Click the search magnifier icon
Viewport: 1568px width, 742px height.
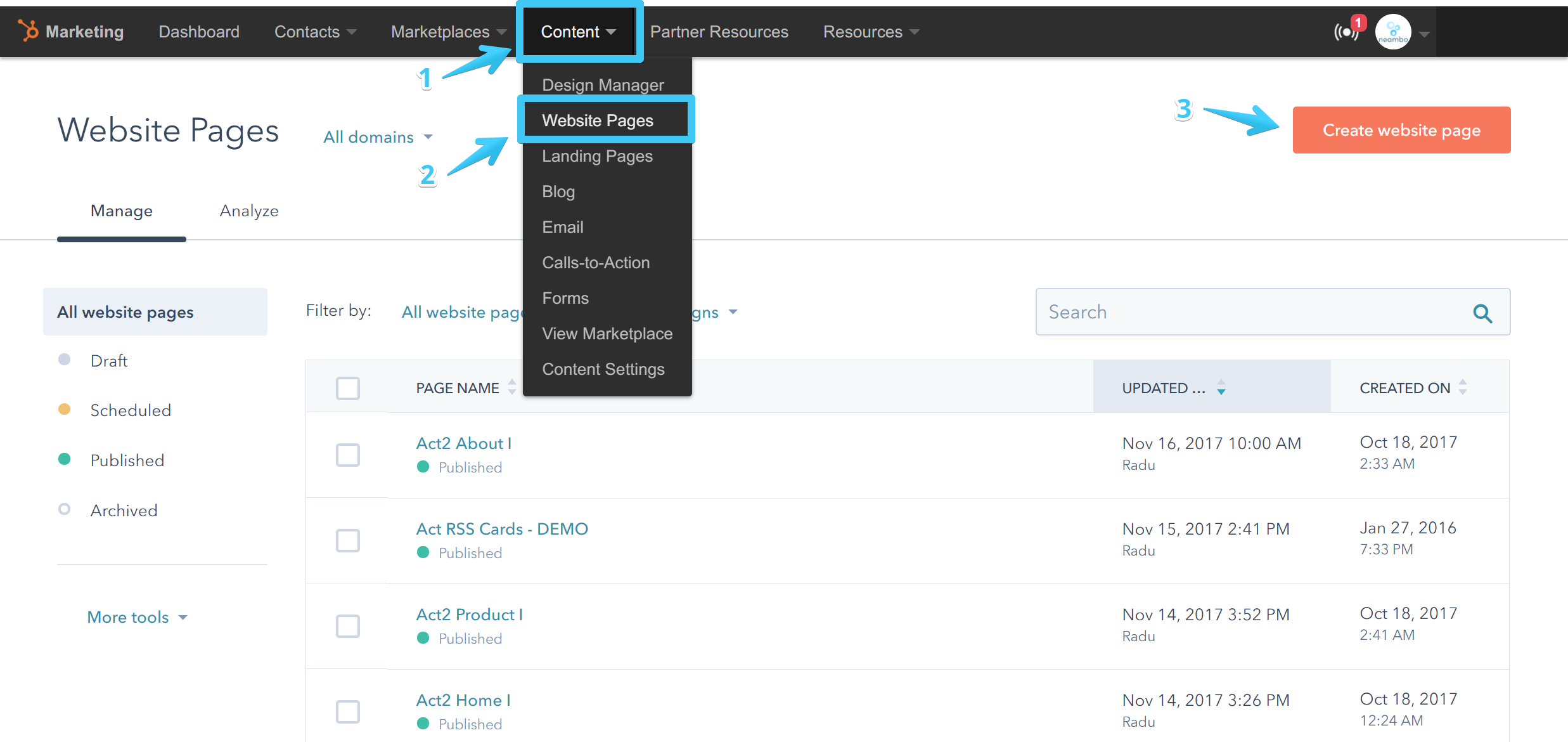click(x=1482, y=313)
